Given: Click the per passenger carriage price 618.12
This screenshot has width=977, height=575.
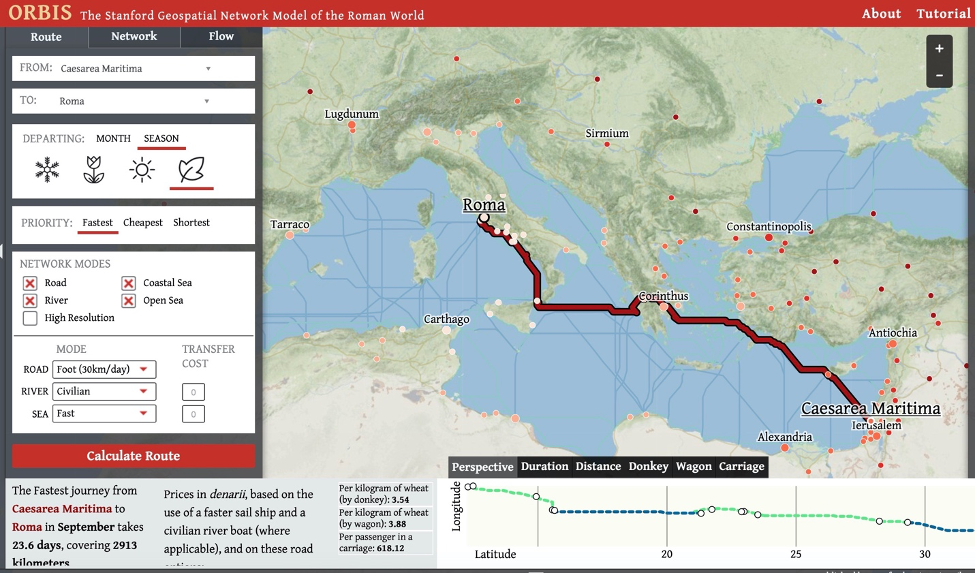Looking at the screenshot, I should pos(390,549).
